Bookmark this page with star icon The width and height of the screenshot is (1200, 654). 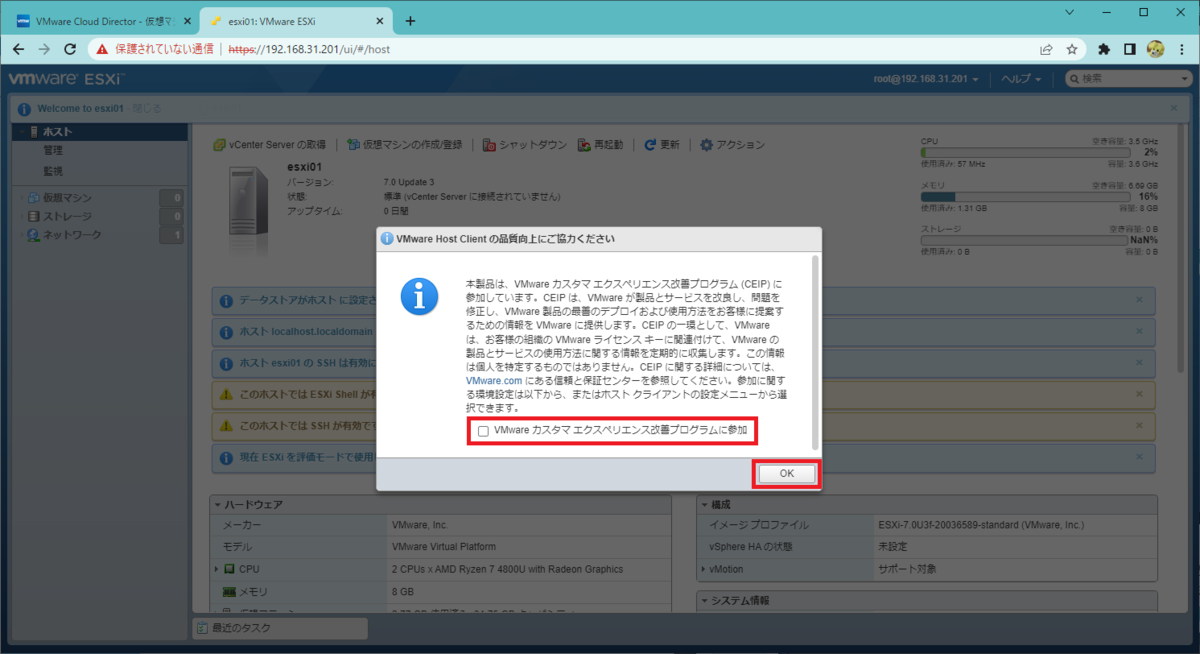[1072, 49]
